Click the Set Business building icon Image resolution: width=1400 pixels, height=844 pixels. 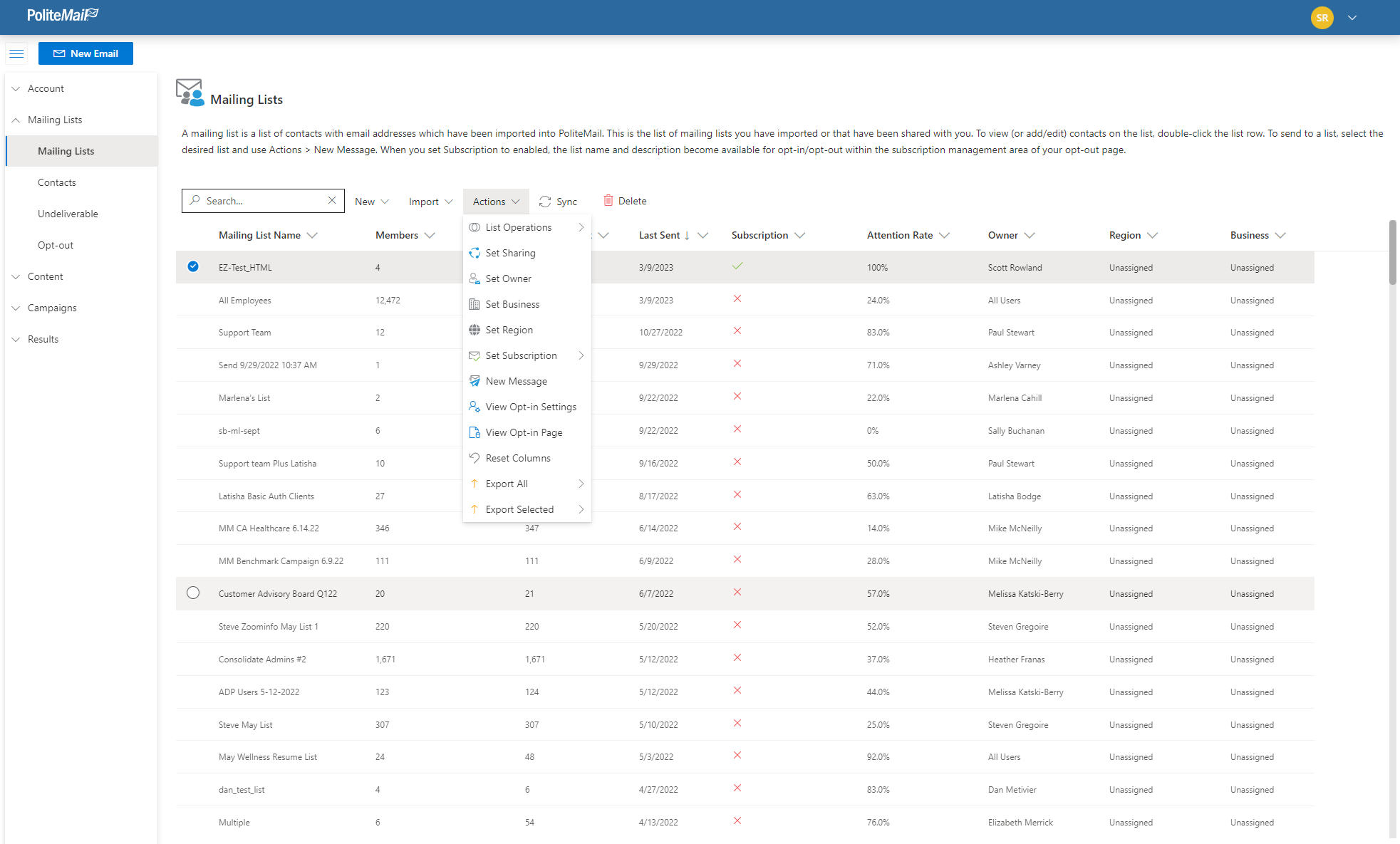475,304
